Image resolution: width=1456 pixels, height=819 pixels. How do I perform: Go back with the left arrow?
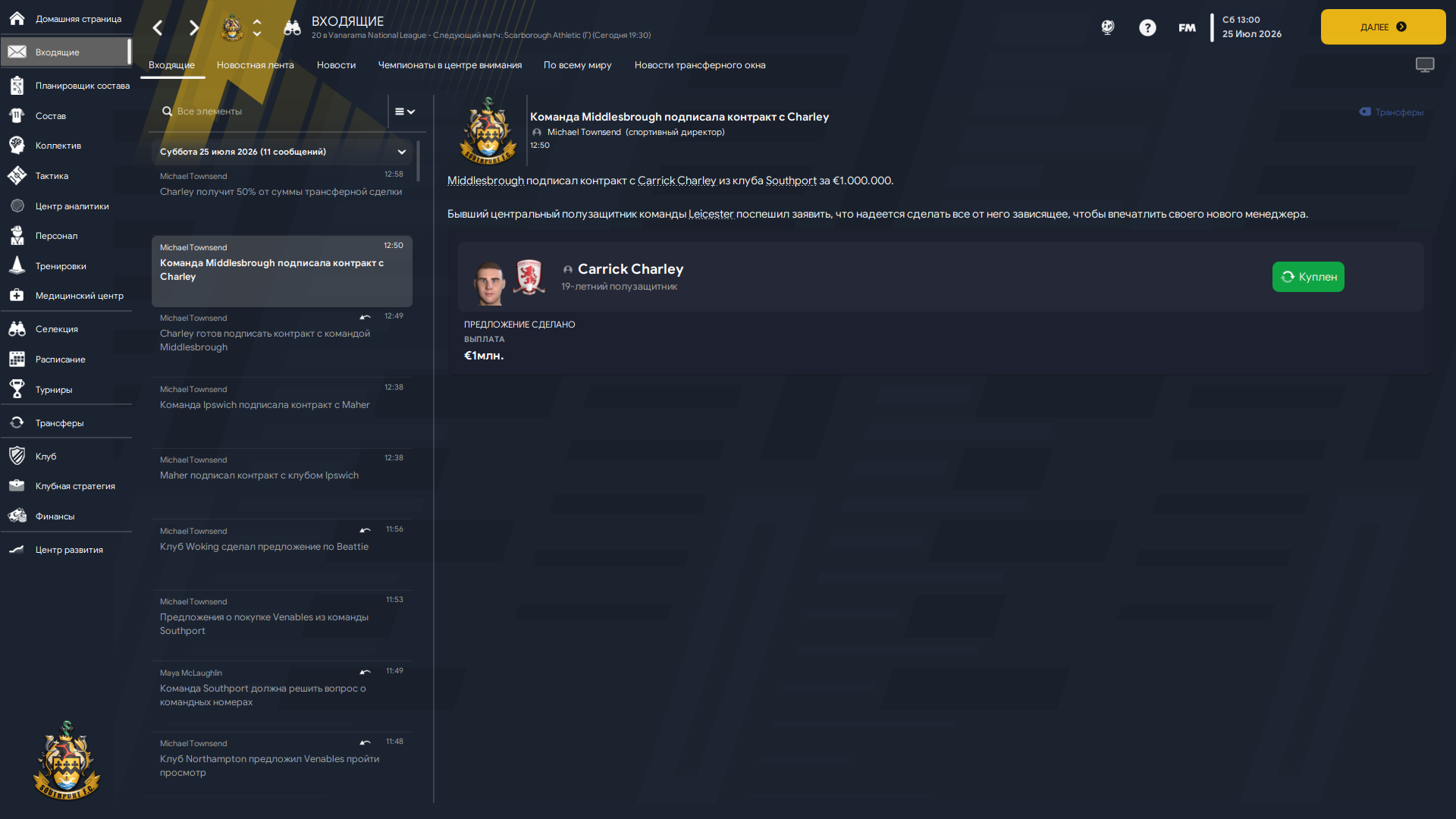(x=158, y=28)
